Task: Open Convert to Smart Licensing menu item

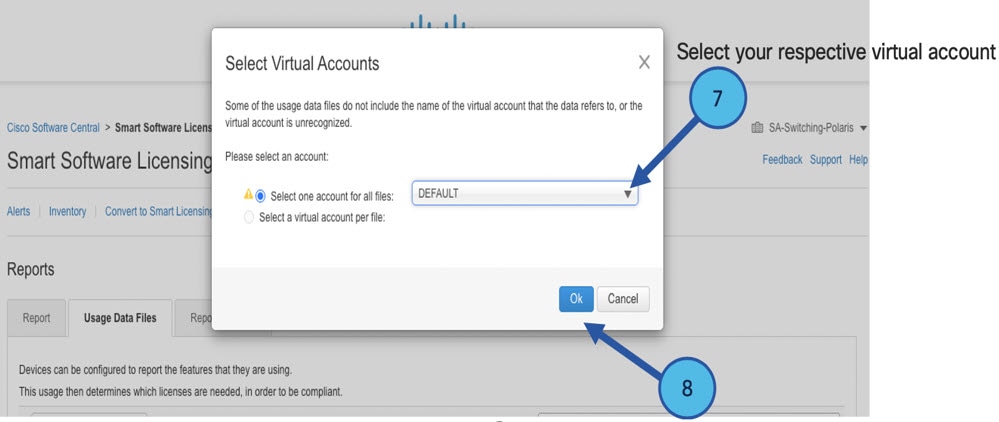Action: [x=159, y=212]
